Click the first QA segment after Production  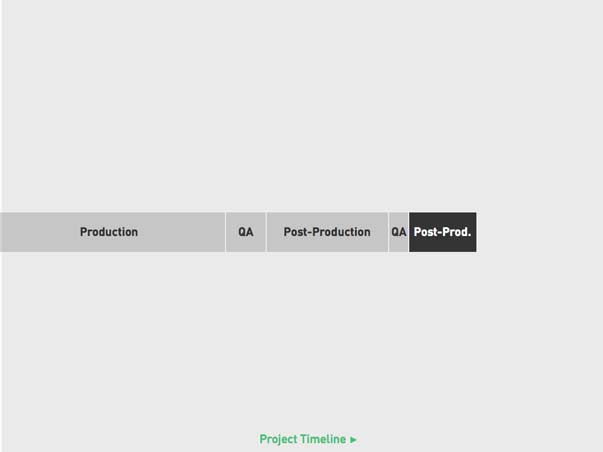(x=246, y=232)
